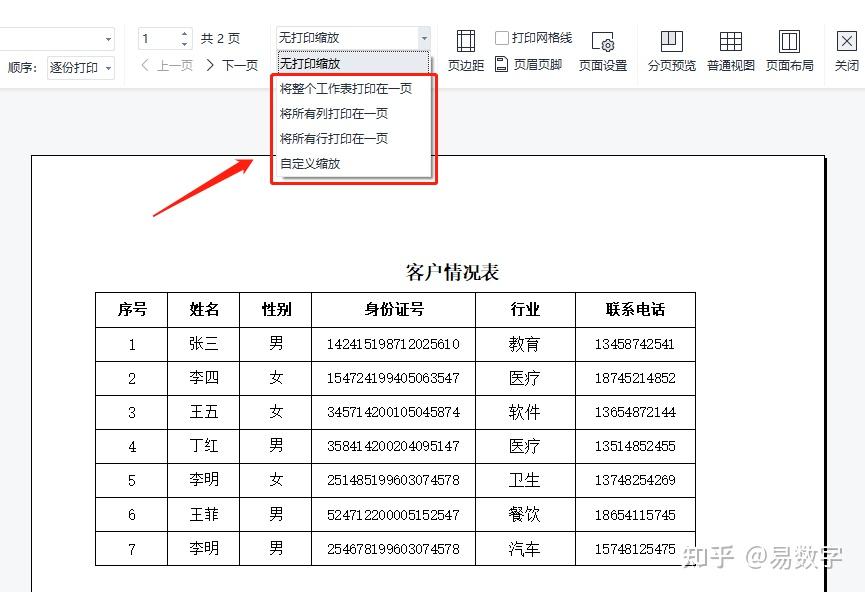
Task: Switch to 普通视图 normal view
Action: click(x=730, y=51)
